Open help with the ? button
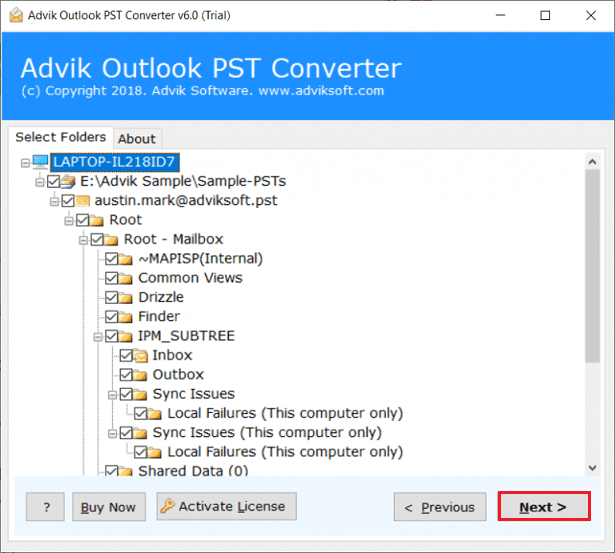The image size is (615, 553). [45, 507]
